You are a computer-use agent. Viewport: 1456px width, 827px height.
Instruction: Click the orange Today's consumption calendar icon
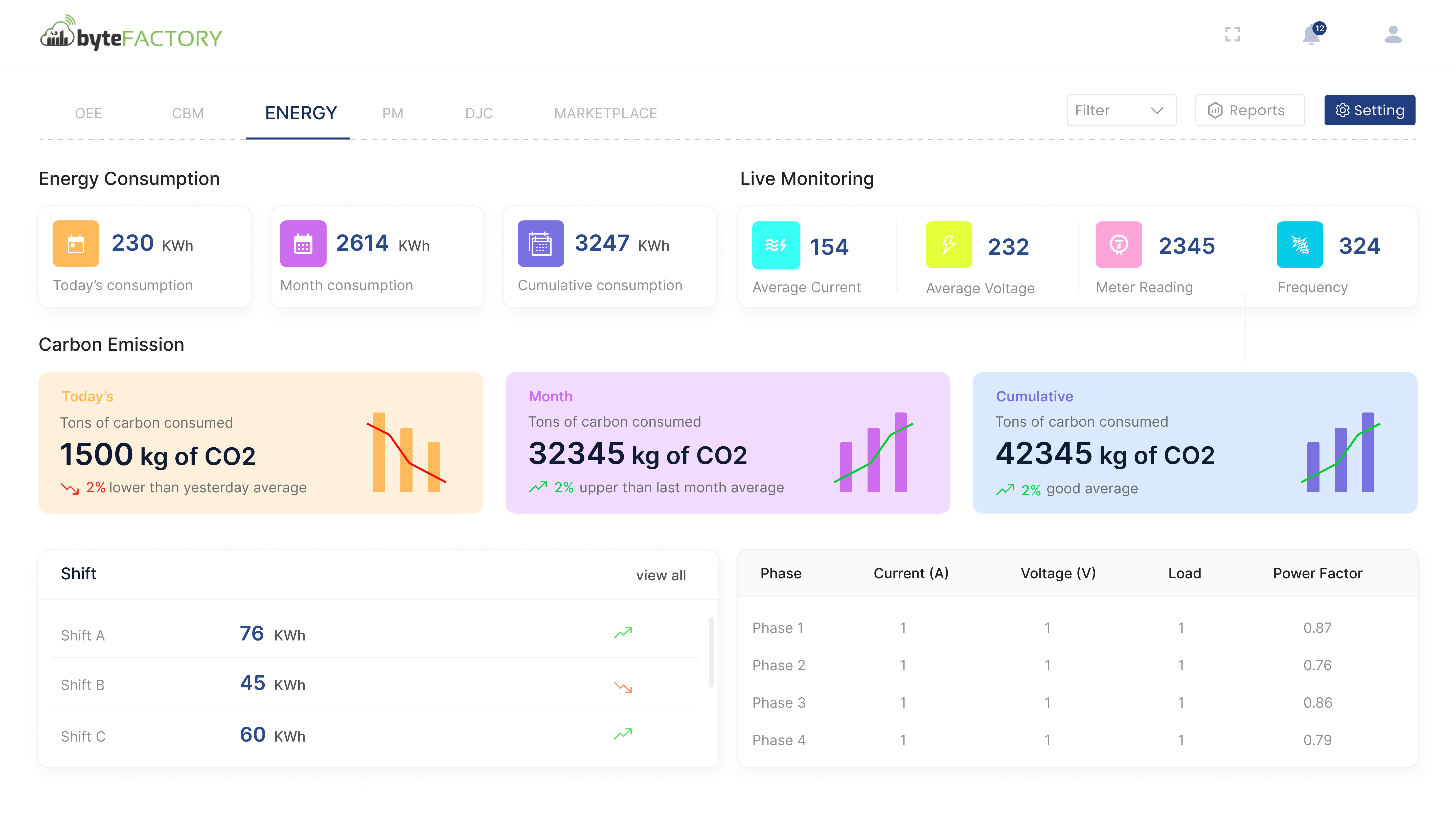[76, 244]
